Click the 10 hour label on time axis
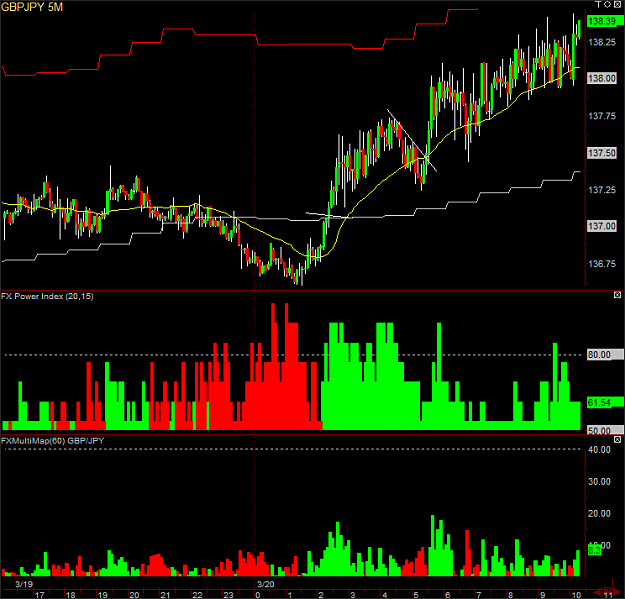The height and width of the screenshot is (599, 625). (576, 595)
